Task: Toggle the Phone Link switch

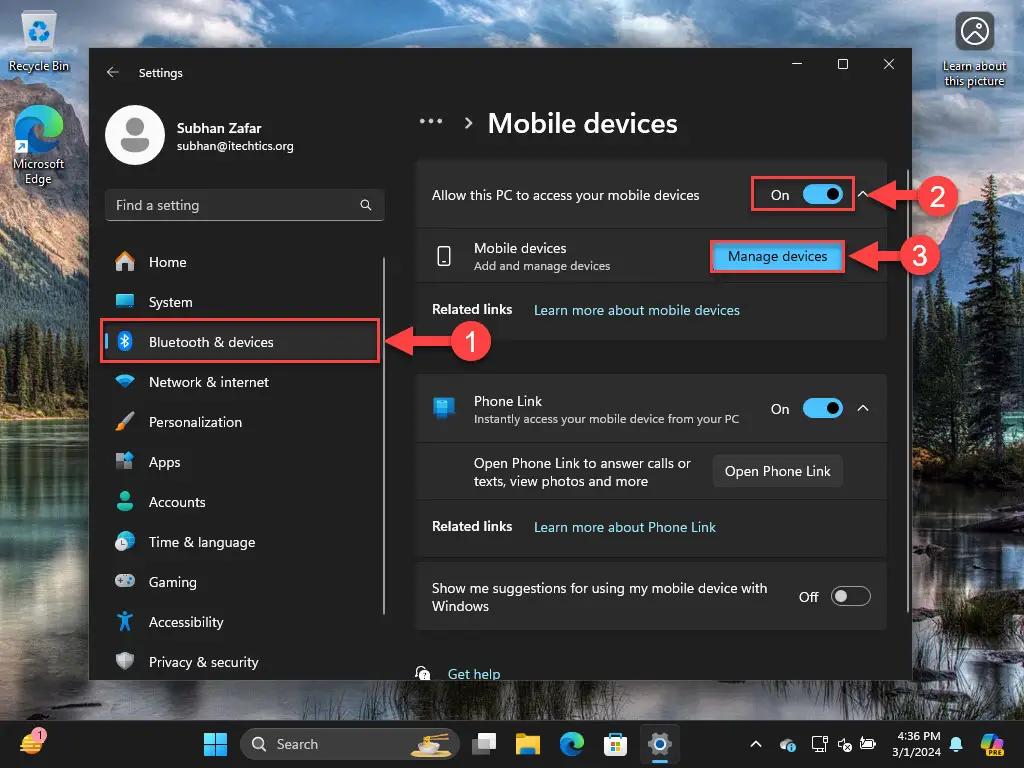Action: [x=822, y=408]
